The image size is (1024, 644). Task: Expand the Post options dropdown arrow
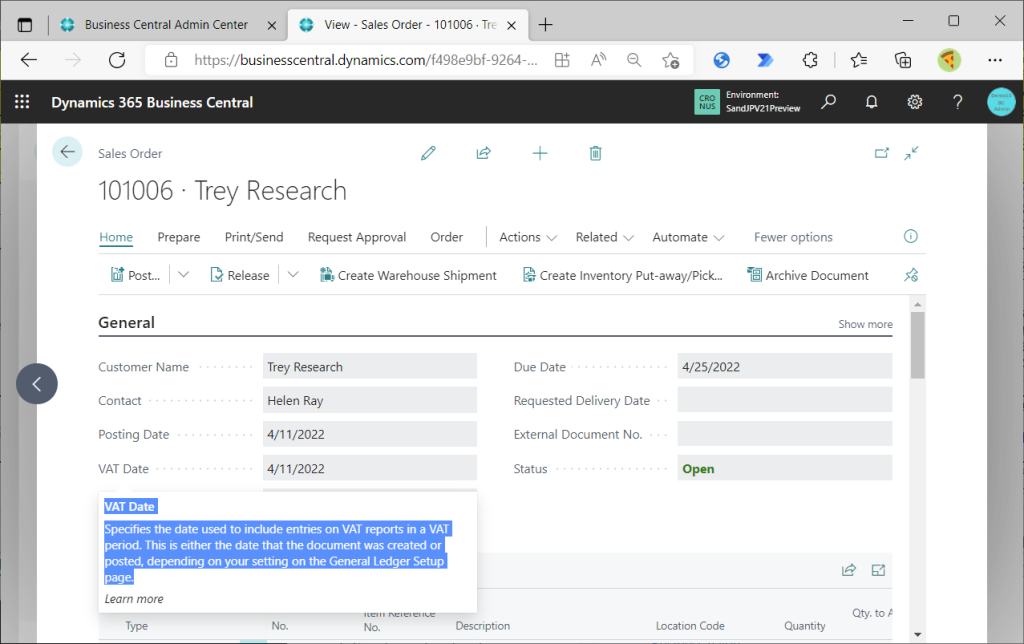pos(184,275)
